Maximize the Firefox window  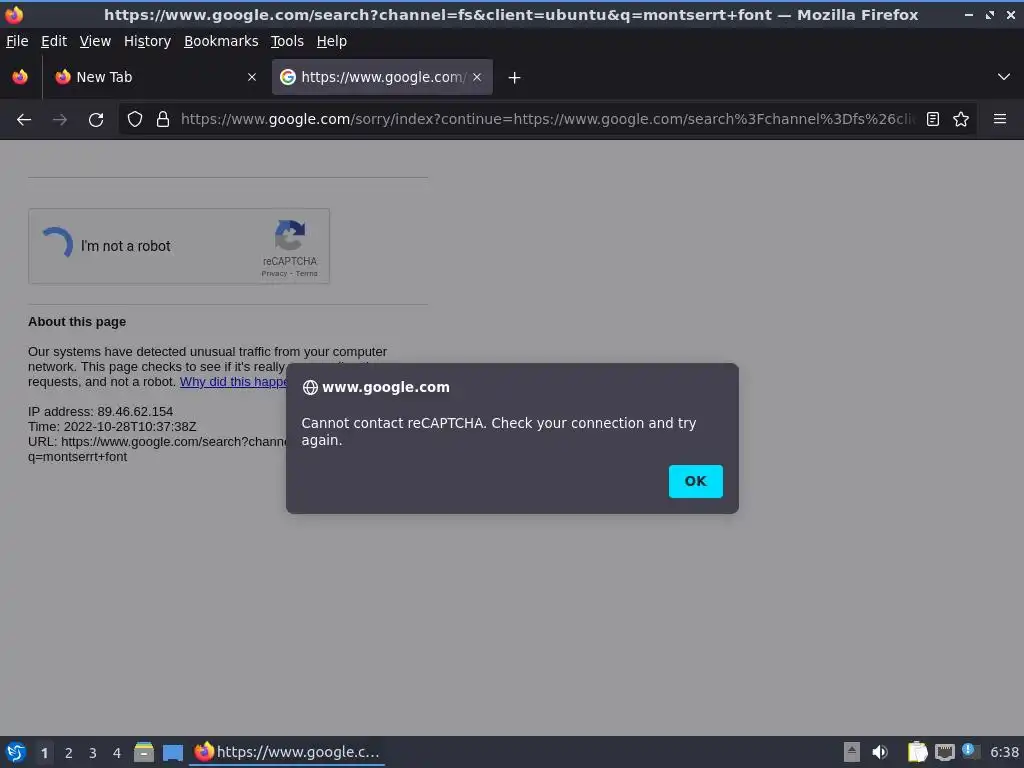pyautogui.click(x=990, y=14)
